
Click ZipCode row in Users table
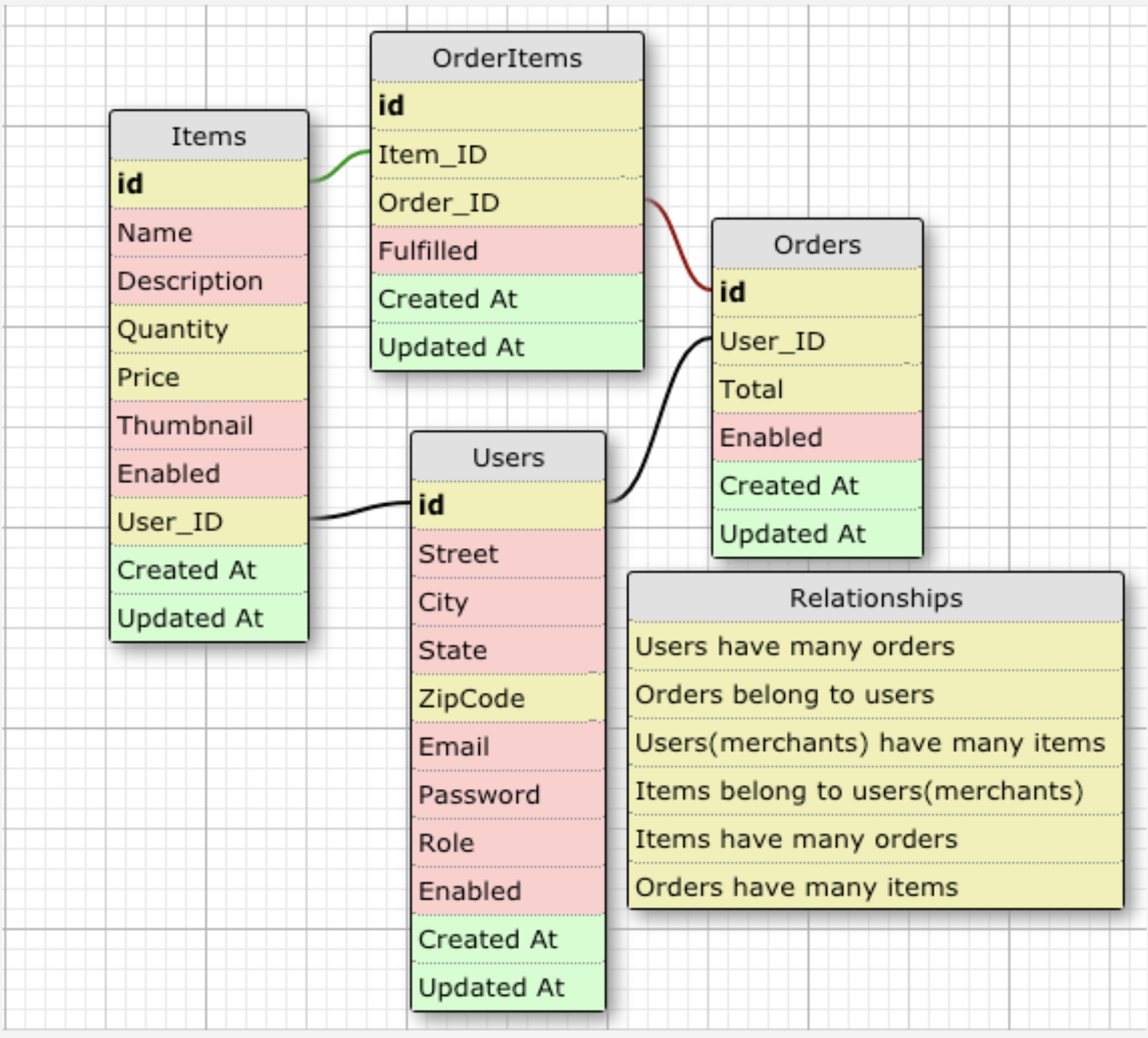(509, 698)
